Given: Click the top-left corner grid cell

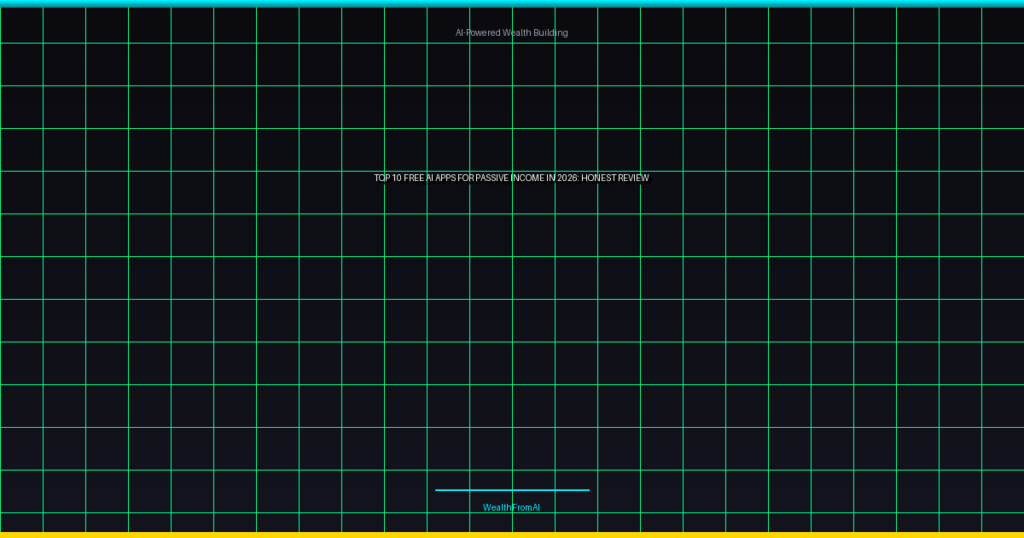Looking at the screenshot, I should (21, 25).
